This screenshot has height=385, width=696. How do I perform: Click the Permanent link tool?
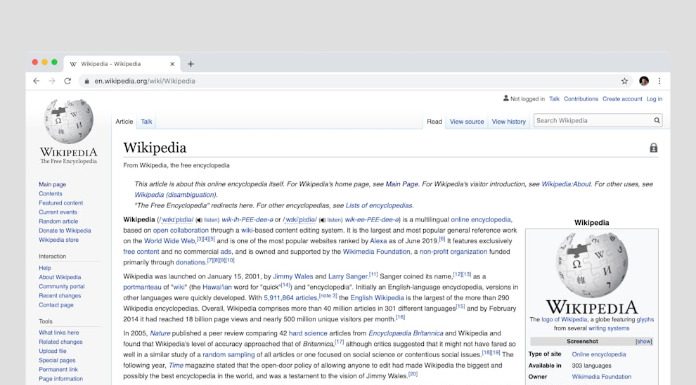tap(58, 369)
